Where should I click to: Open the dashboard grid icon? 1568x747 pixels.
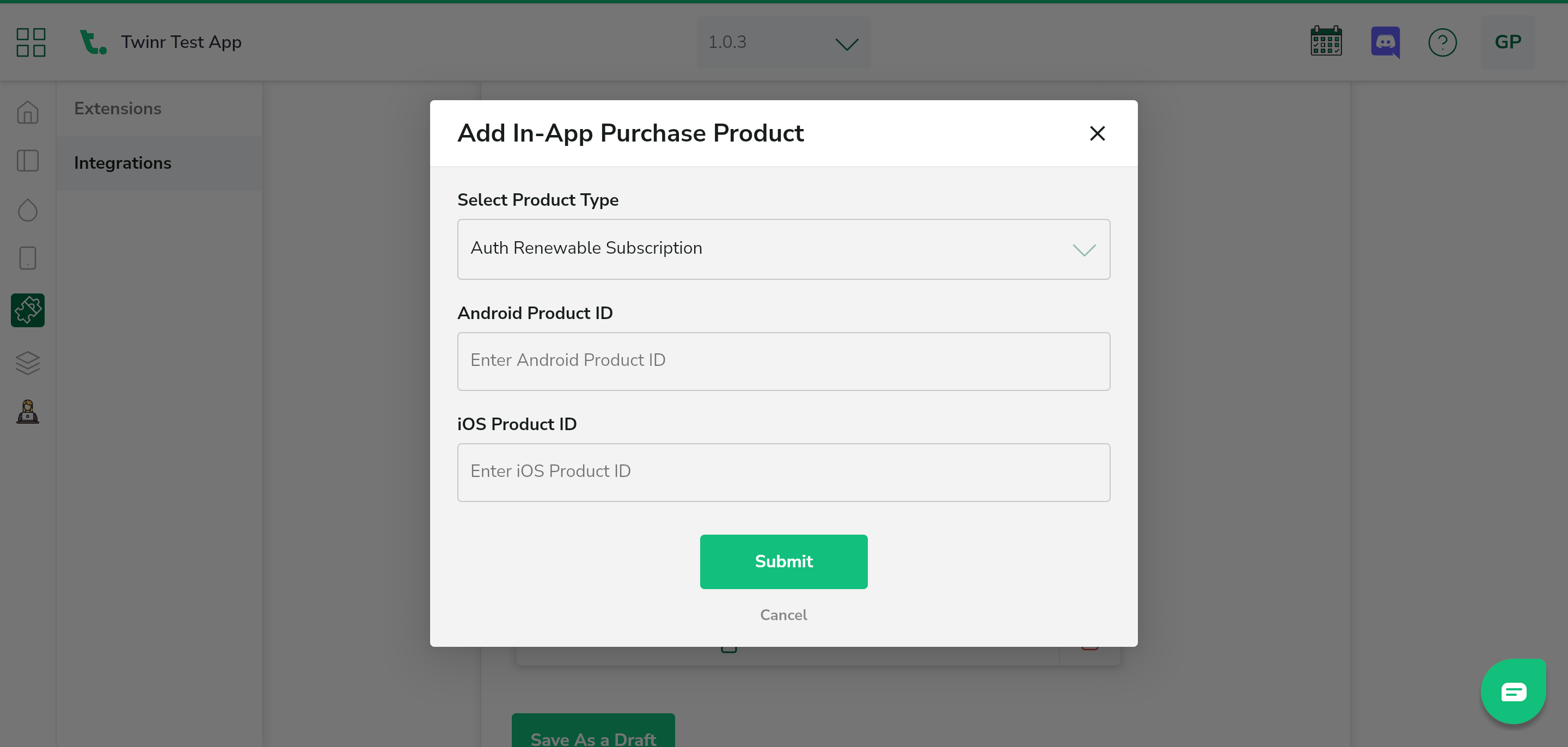click(31, 42)
